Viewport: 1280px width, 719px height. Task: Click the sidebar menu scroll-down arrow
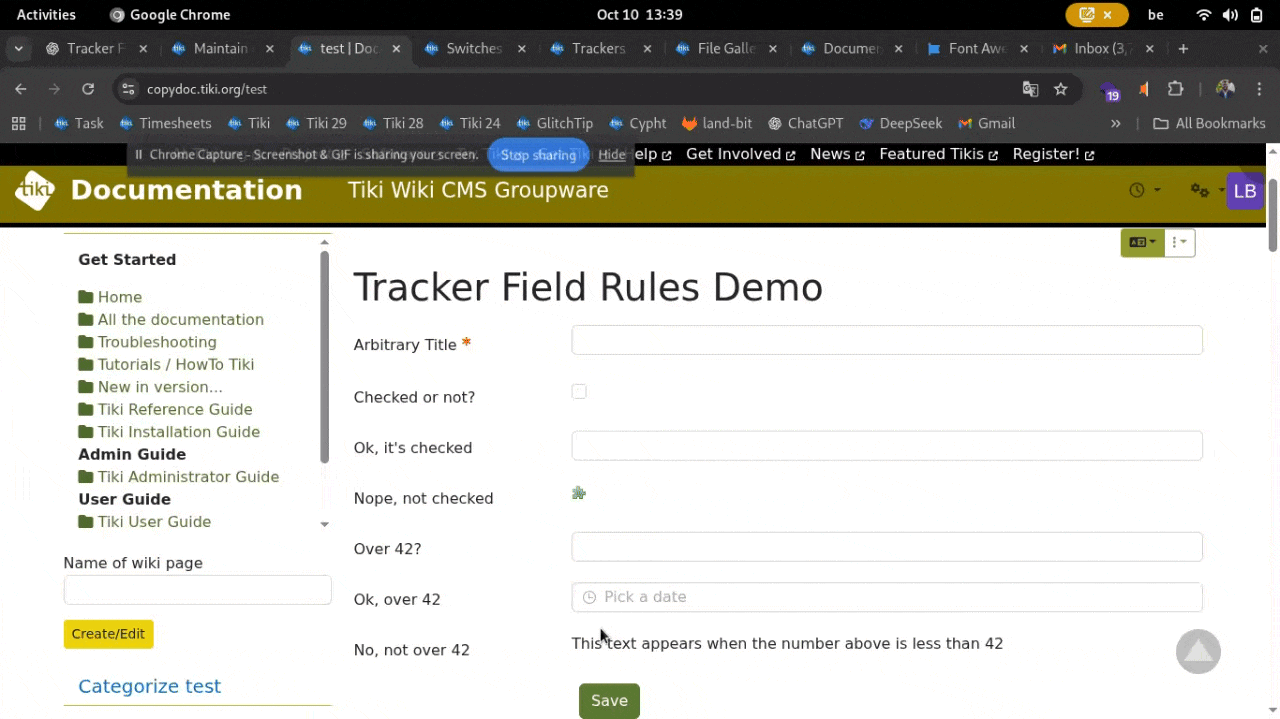tap(324, 524)
